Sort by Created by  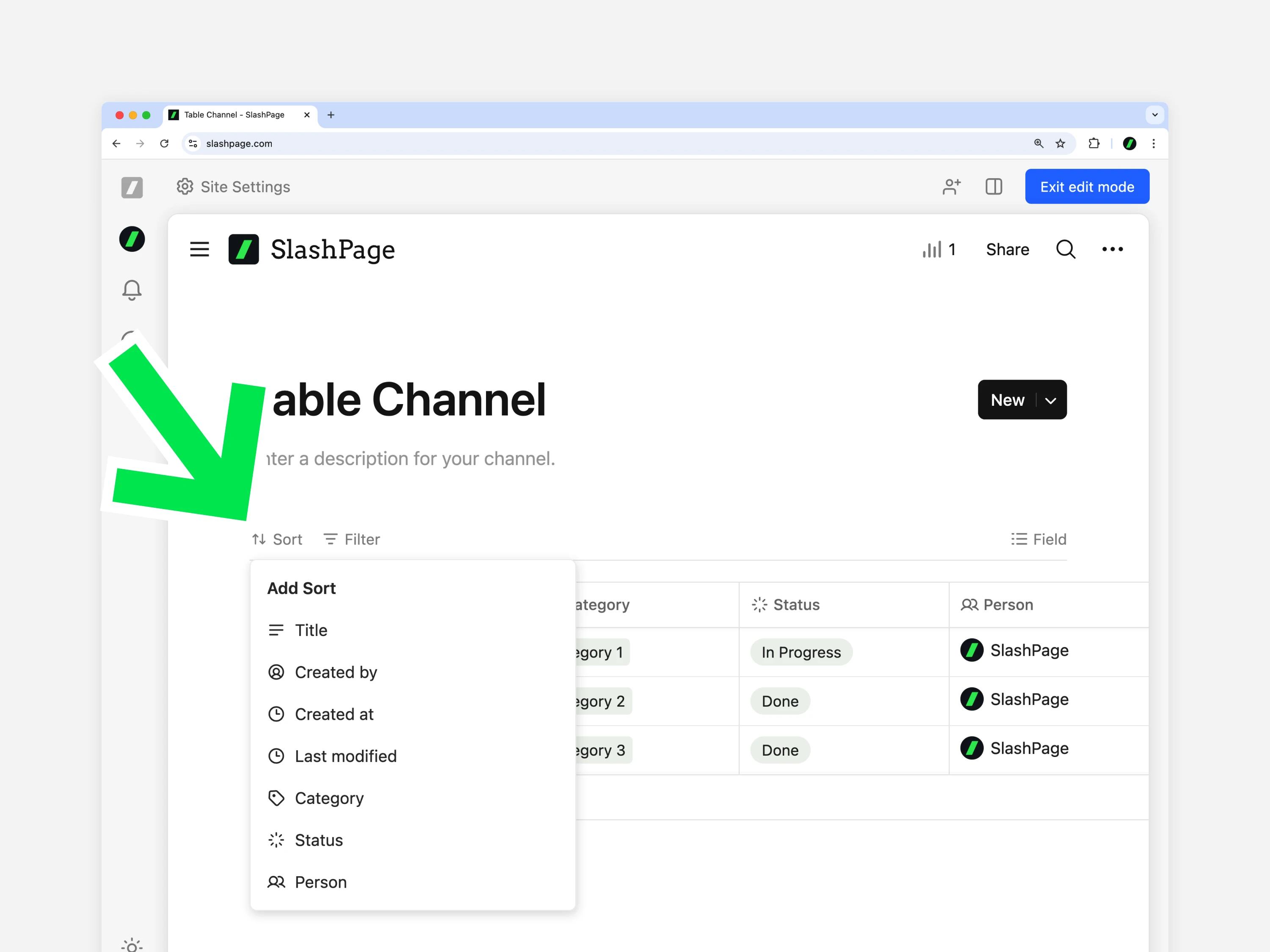coord(412,672)
